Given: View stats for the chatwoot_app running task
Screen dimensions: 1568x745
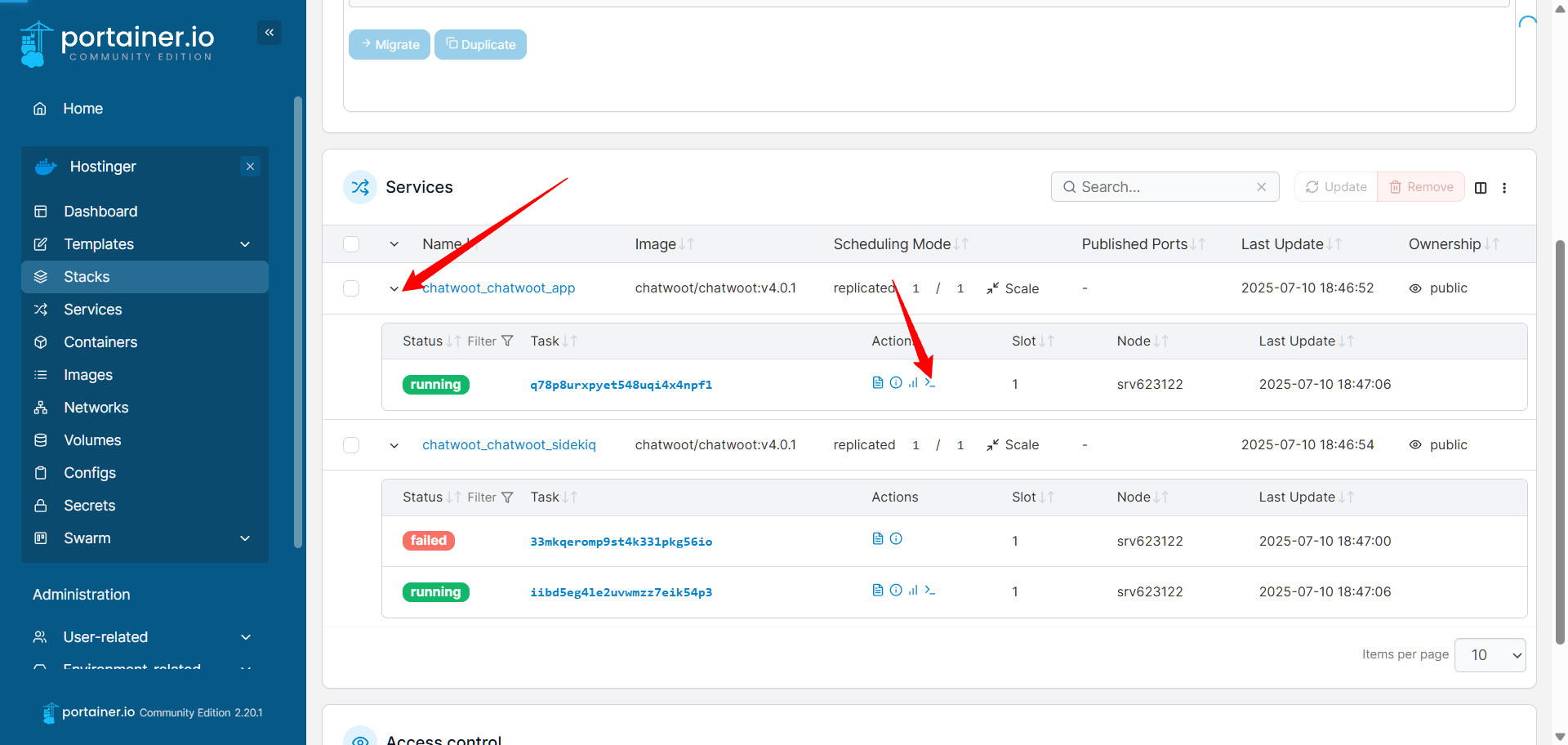Looking at the screenshot, I should (913, 383).
